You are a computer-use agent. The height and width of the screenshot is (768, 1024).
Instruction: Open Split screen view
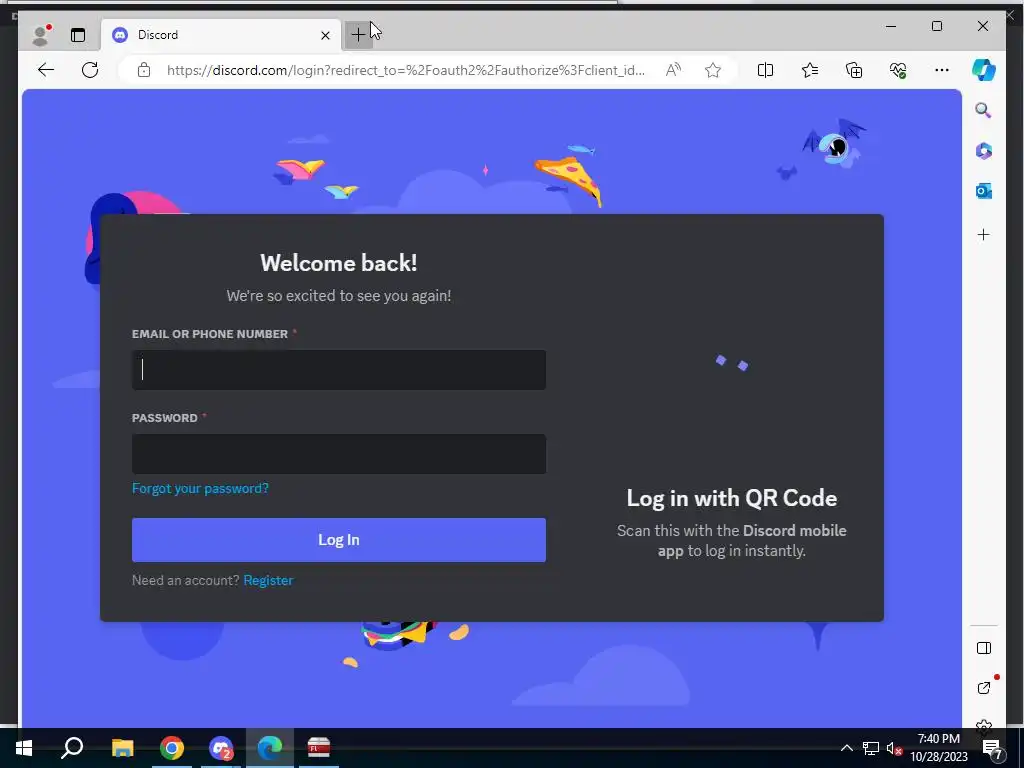(x=765, y=70)
